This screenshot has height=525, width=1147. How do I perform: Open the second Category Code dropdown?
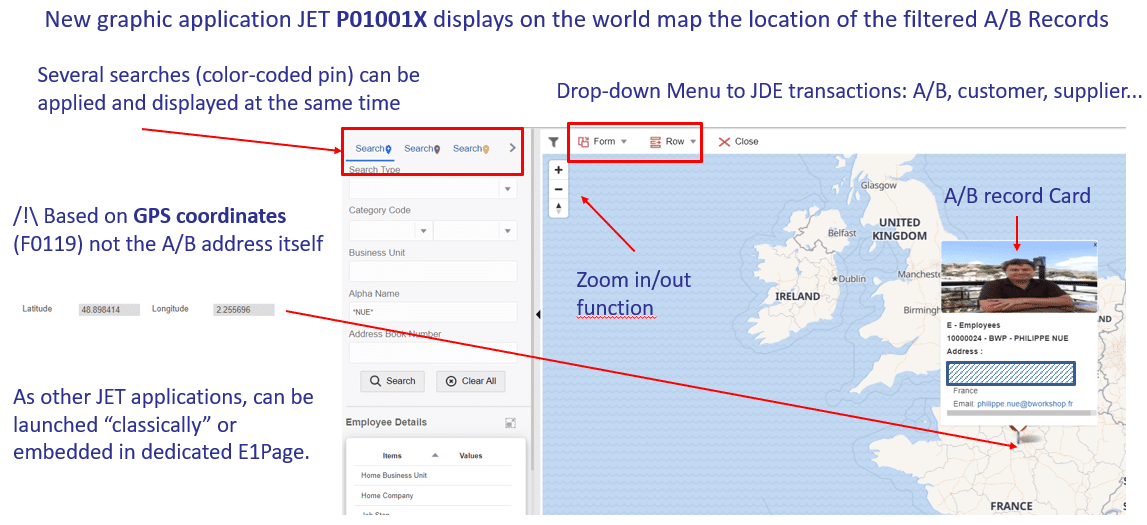507,231
